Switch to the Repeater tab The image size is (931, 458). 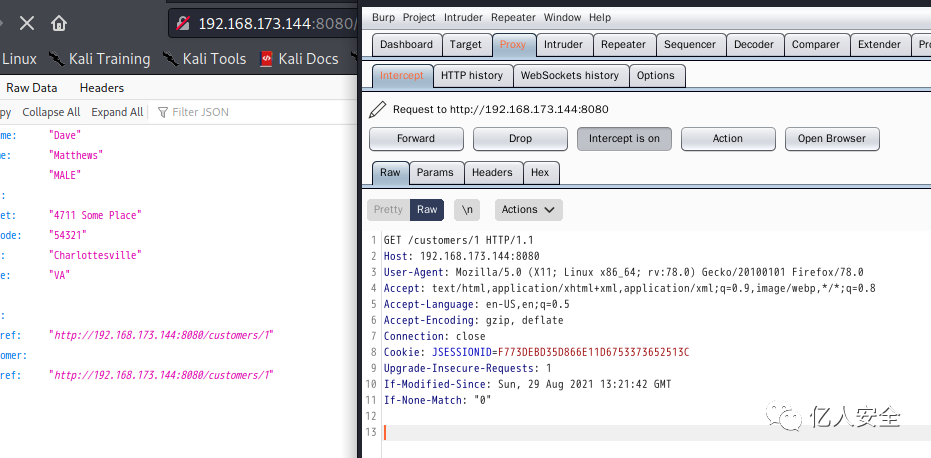(623, 45)
